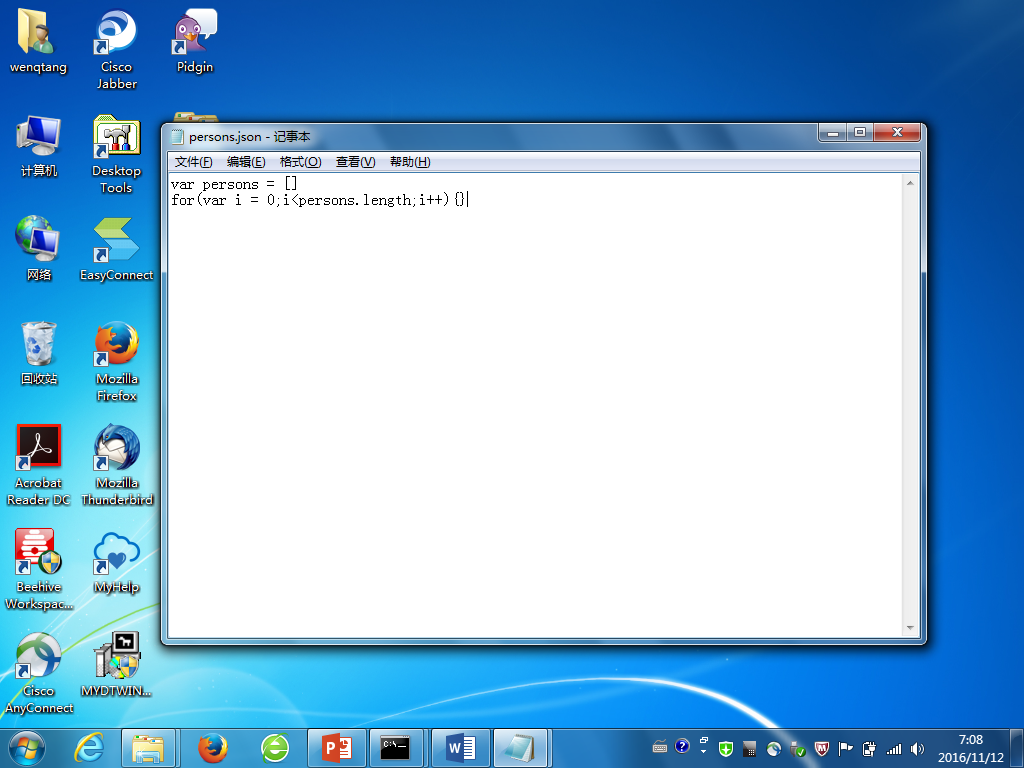Click the blue help question-mark tray icon
This screenshot has height=768, width=1024.
tap(682, 746)
